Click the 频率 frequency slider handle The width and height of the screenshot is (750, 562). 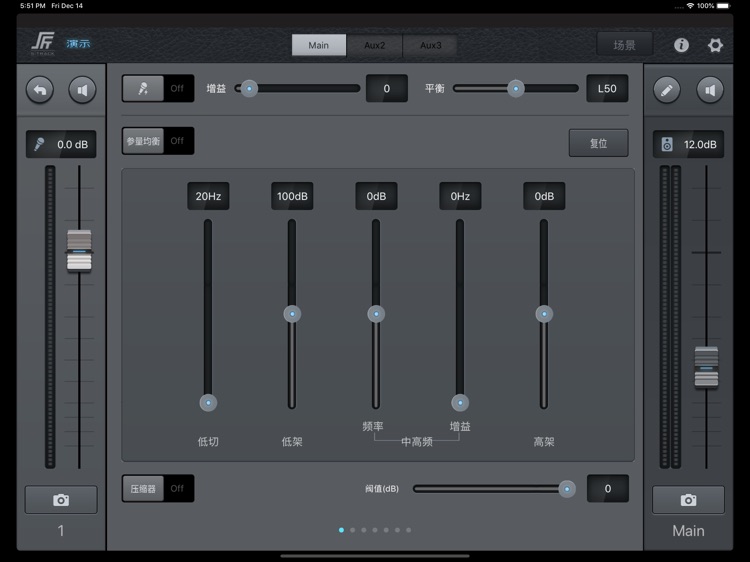pyautogui.click(x=376, y=314)
